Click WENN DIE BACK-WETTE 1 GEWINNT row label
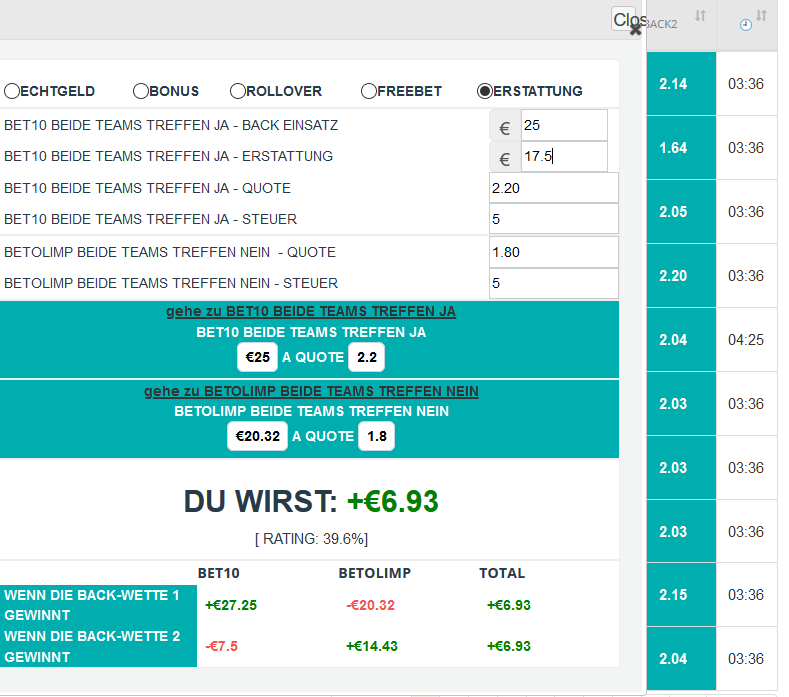 click(x=98, y=605)
